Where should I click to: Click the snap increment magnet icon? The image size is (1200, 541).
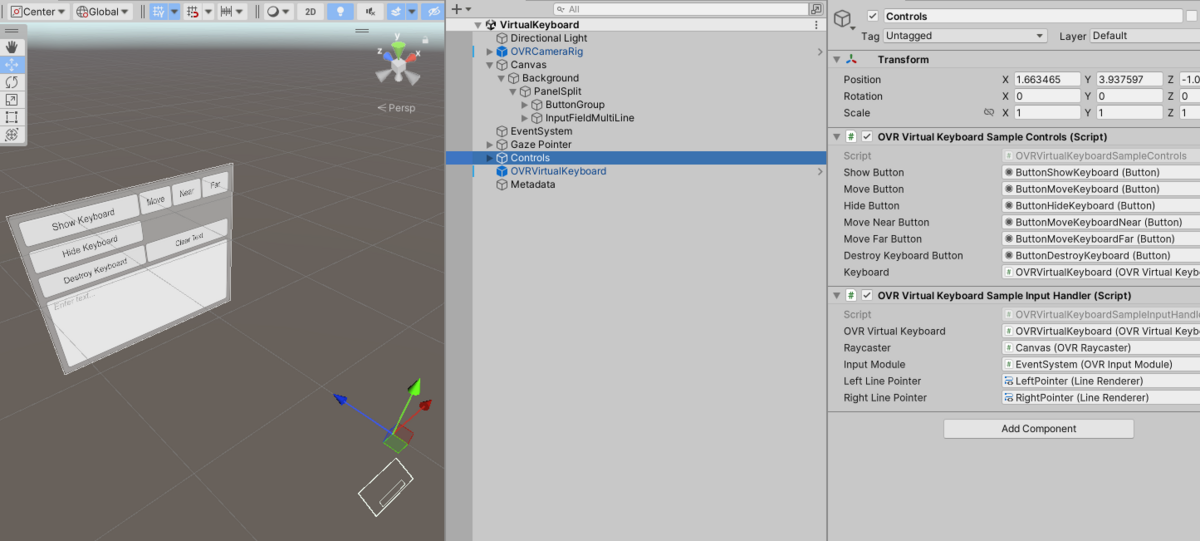[193, 12]
